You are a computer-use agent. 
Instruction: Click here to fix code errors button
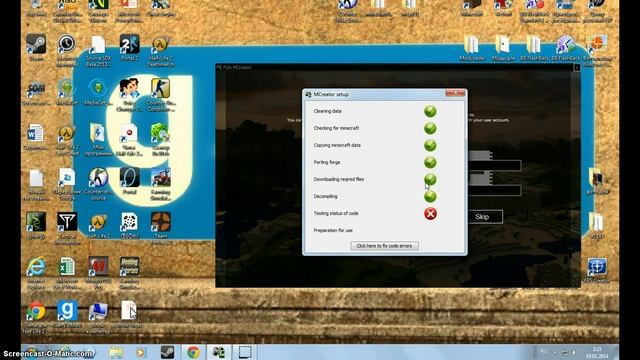pos(384,246)
